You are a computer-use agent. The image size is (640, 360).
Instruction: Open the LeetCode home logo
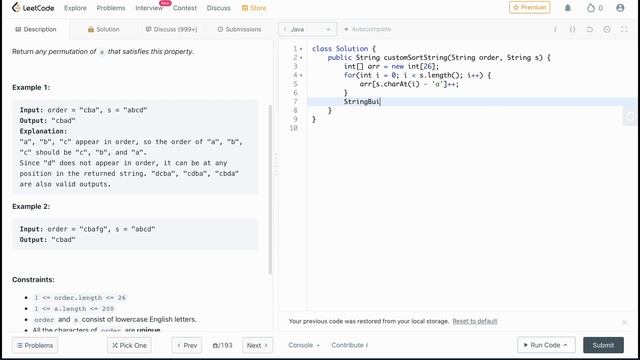[33, 8]
